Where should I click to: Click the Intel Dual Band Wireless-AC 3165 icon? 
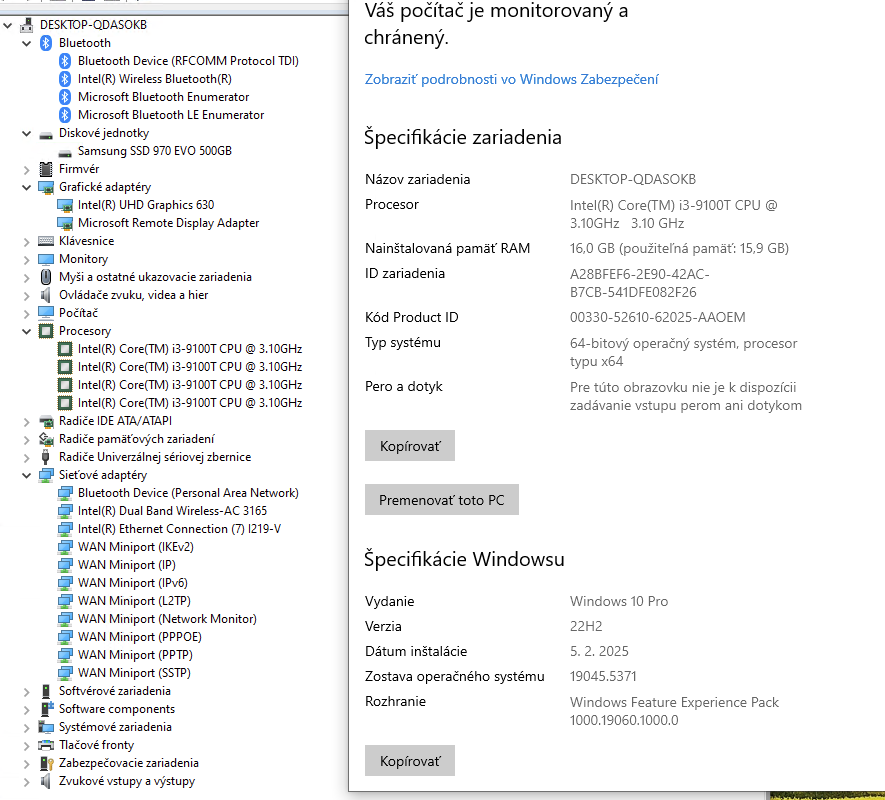[x=65, y=512]
